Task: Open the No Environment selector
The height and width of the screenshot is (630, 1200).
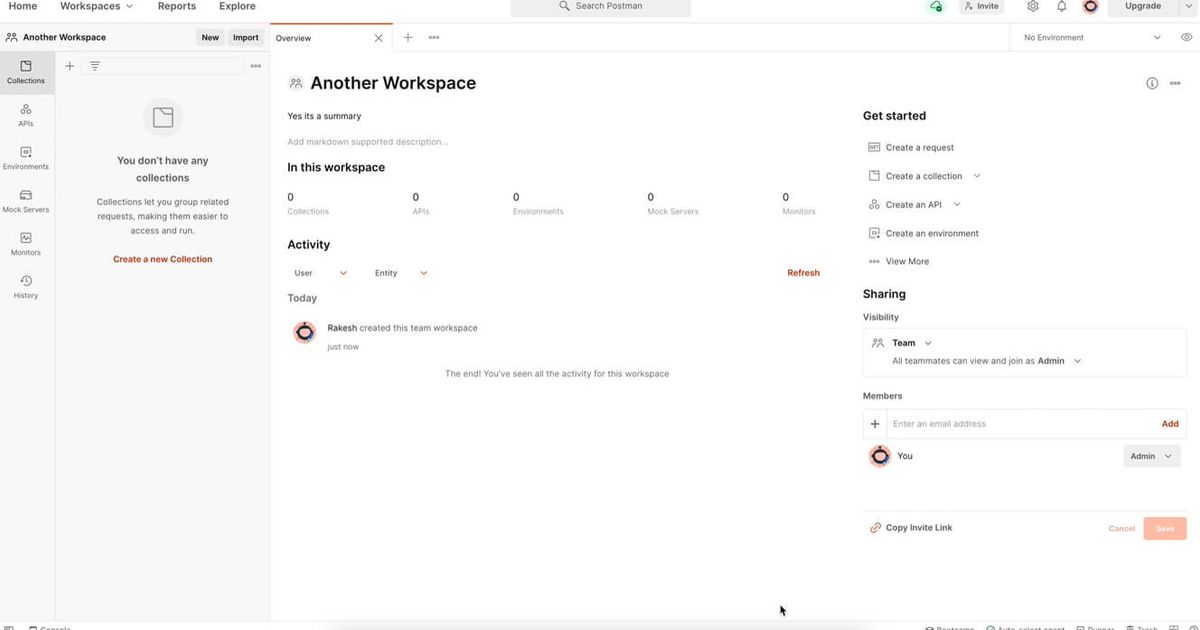Action: coord(1093,38)
